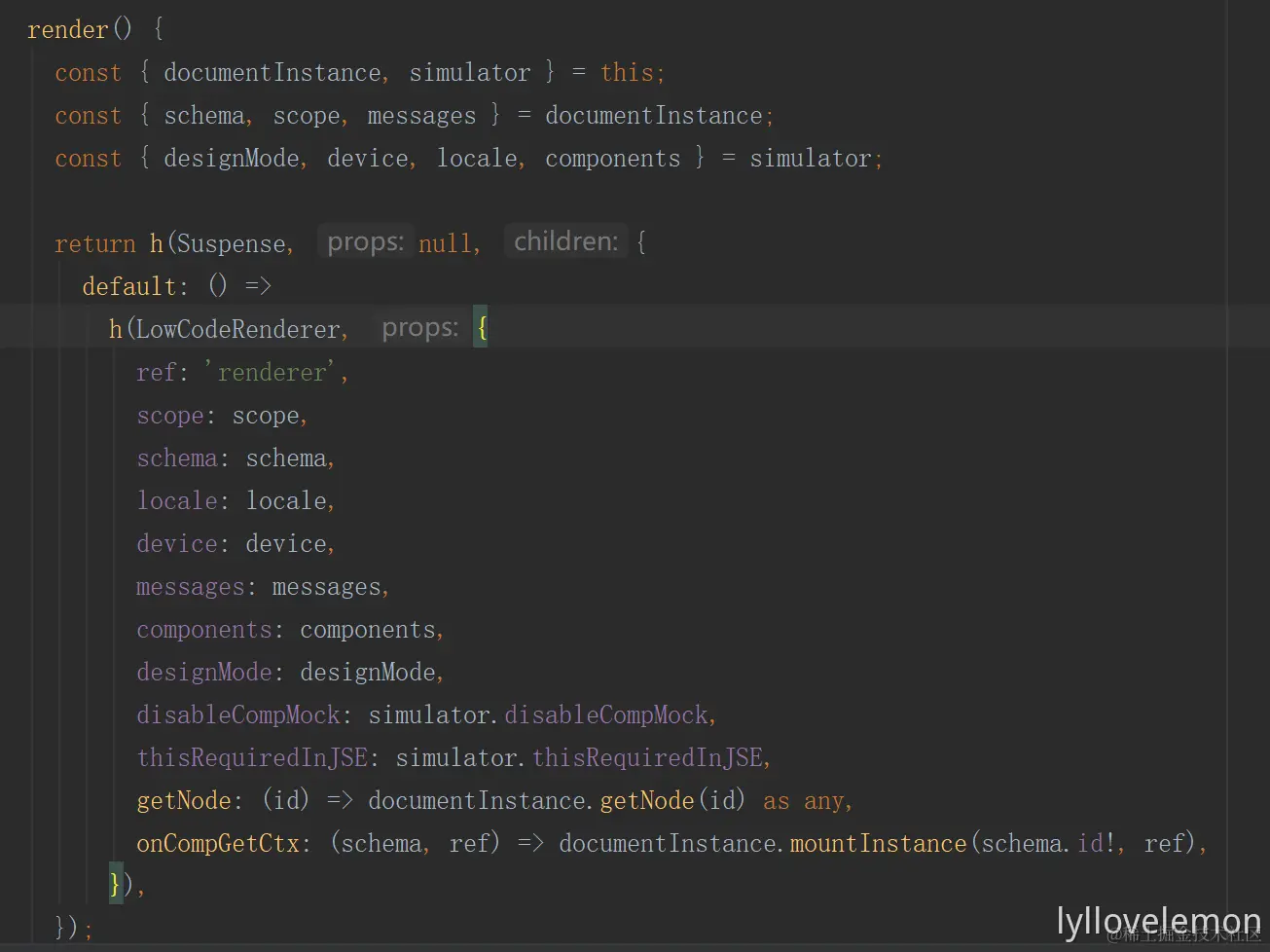Click the Suspense component name
The height and width of the screenshot is (952, 1270).
coord(232,244)
